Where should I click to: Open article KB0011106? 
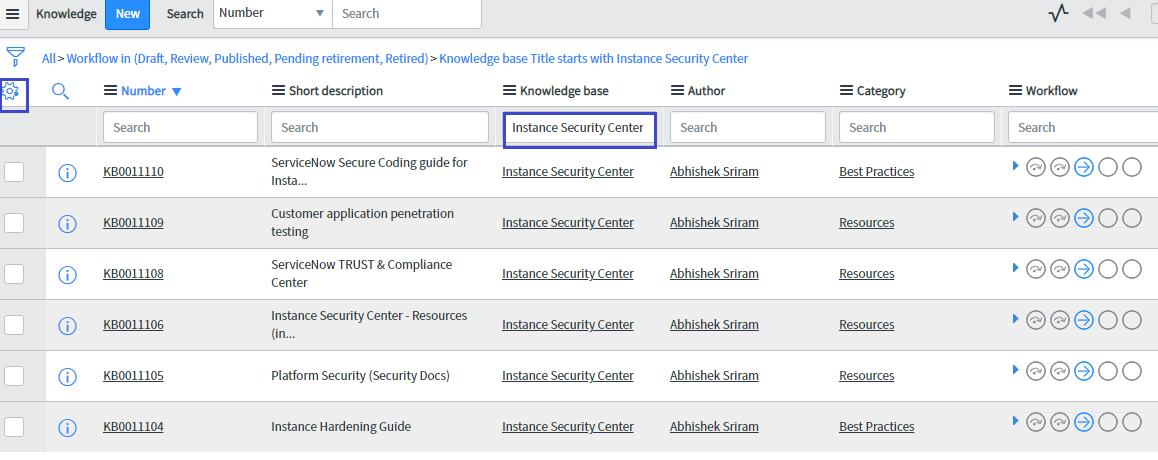tap(134, 325)
